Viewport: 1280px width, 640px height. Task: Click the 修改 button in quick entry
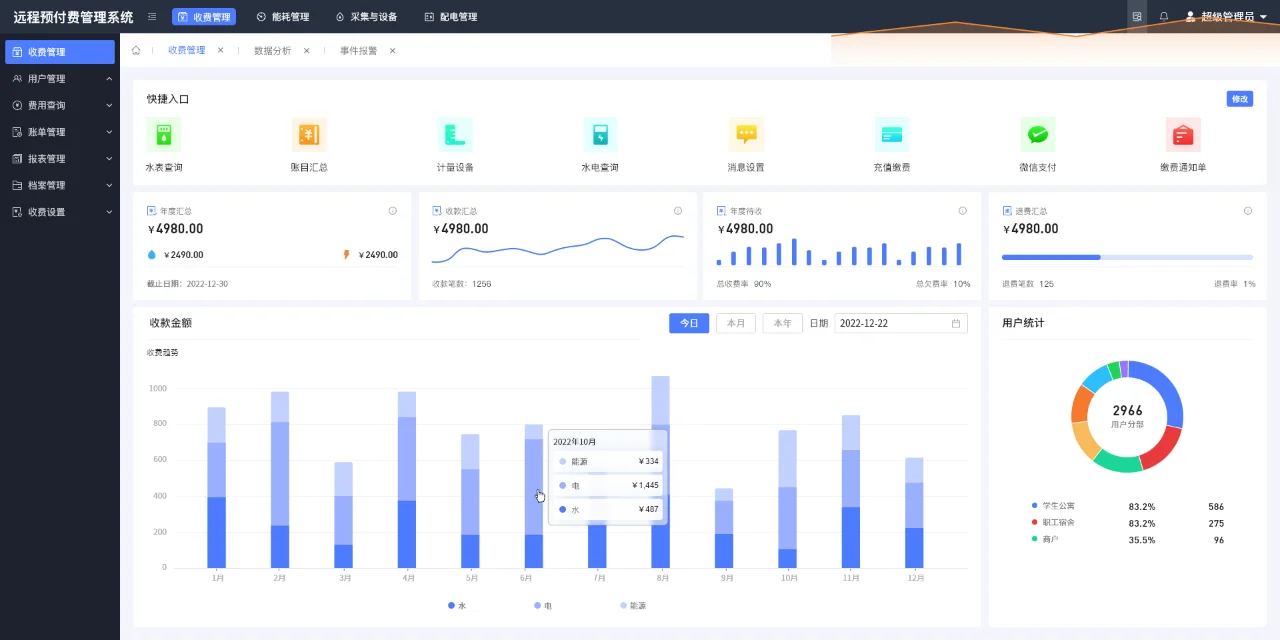pyautogui.click(x=1239, y=98)
